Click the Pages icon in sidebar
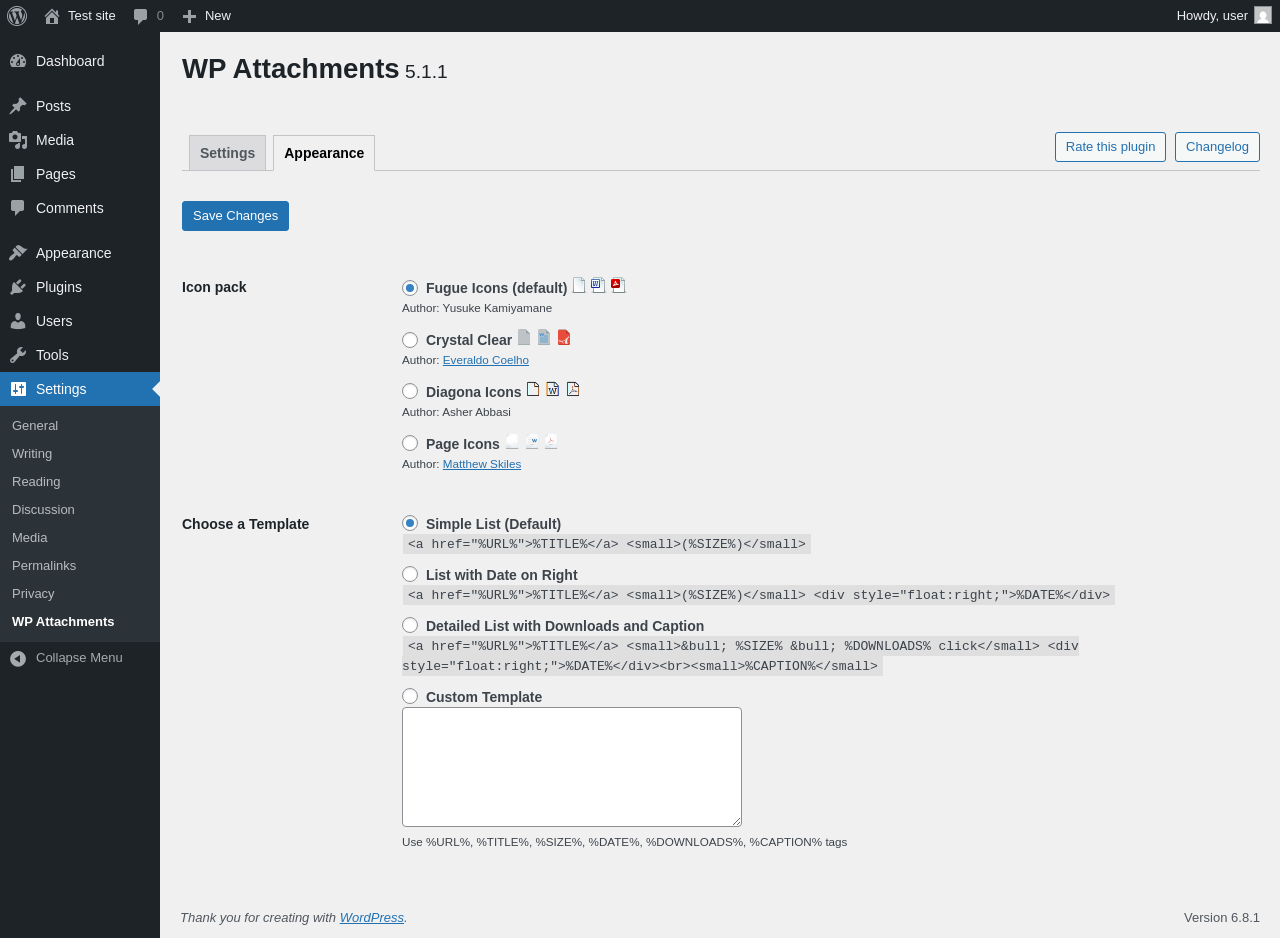 [18, 174]
